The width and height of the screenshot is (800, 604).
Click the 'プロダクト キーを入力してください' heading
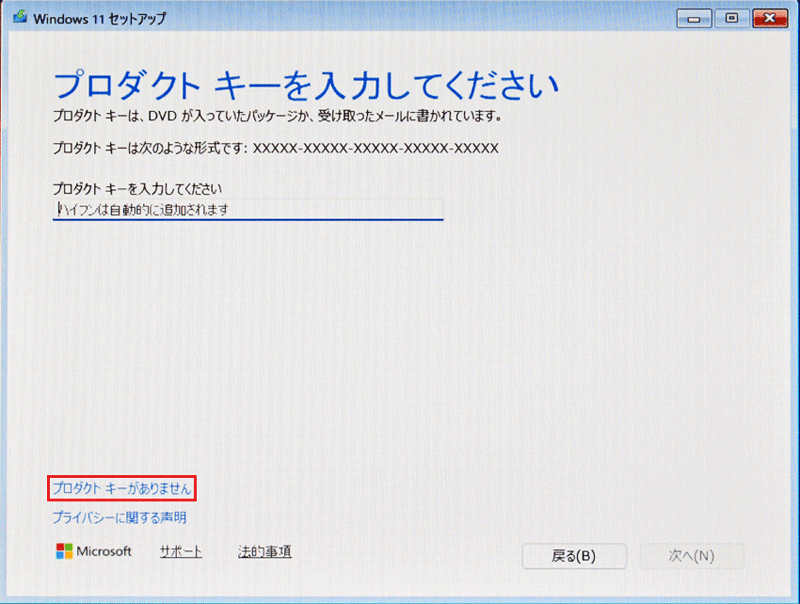click(x=306, y=85)
